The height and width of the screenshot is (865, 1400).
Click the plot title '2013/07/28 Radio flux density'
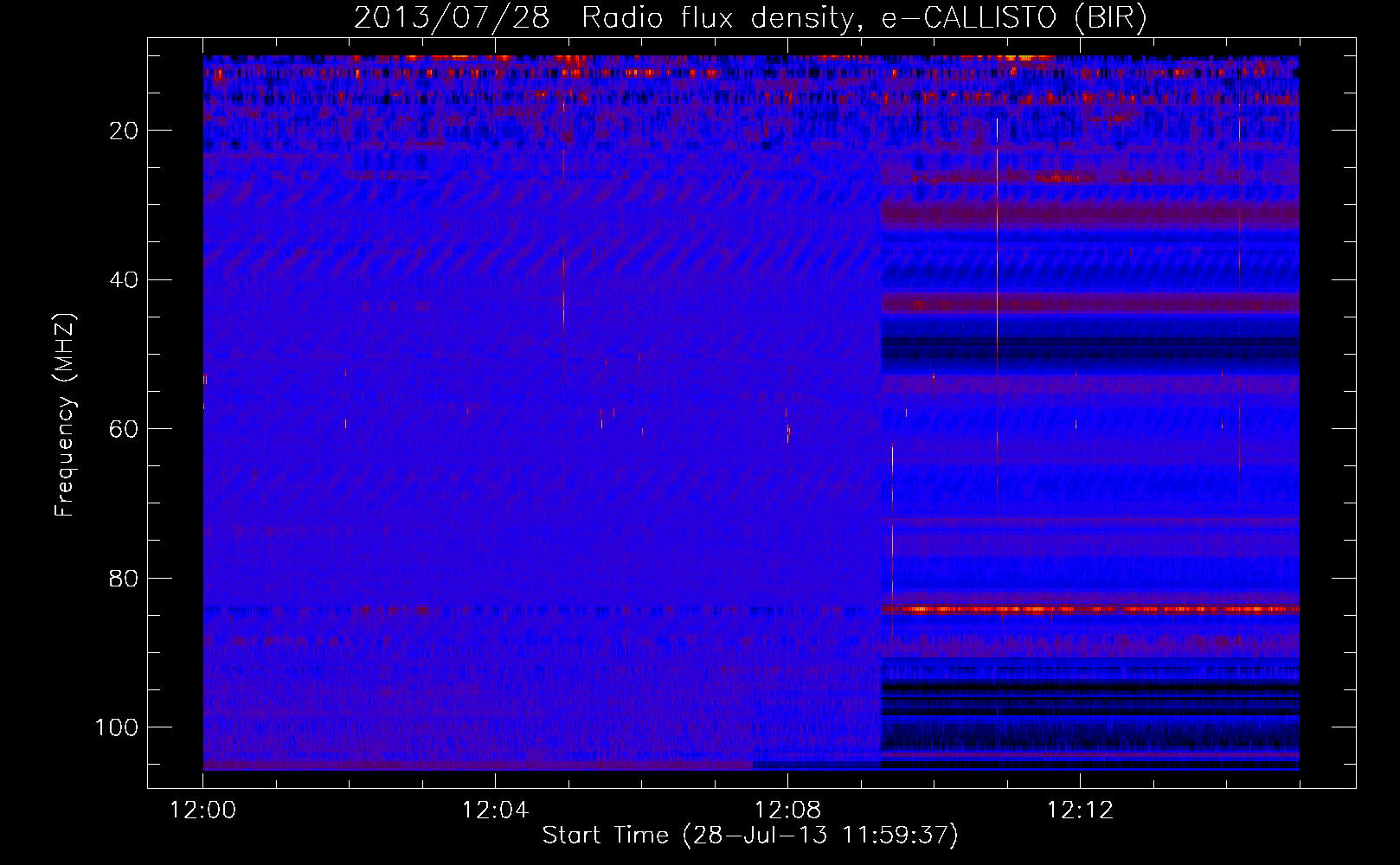(603, 18)
